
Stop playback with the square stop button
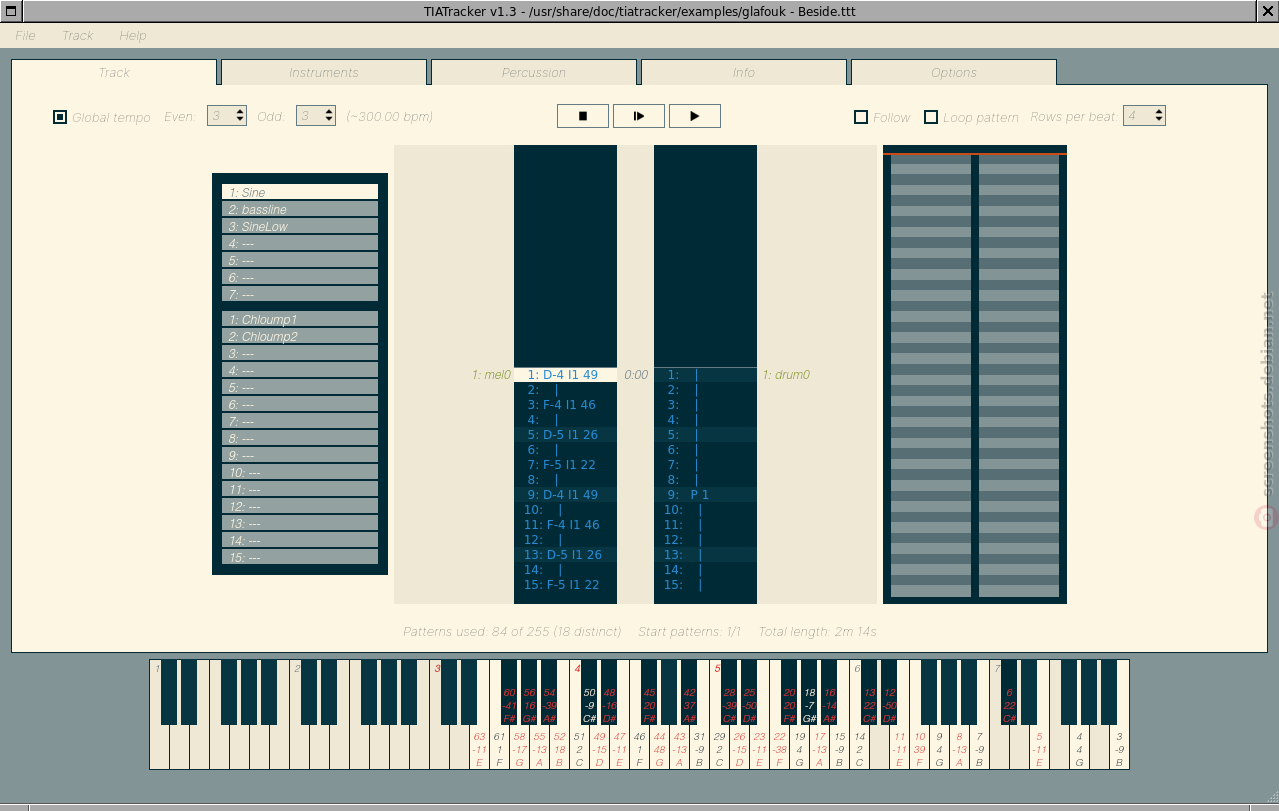click(x=583, y=116)
